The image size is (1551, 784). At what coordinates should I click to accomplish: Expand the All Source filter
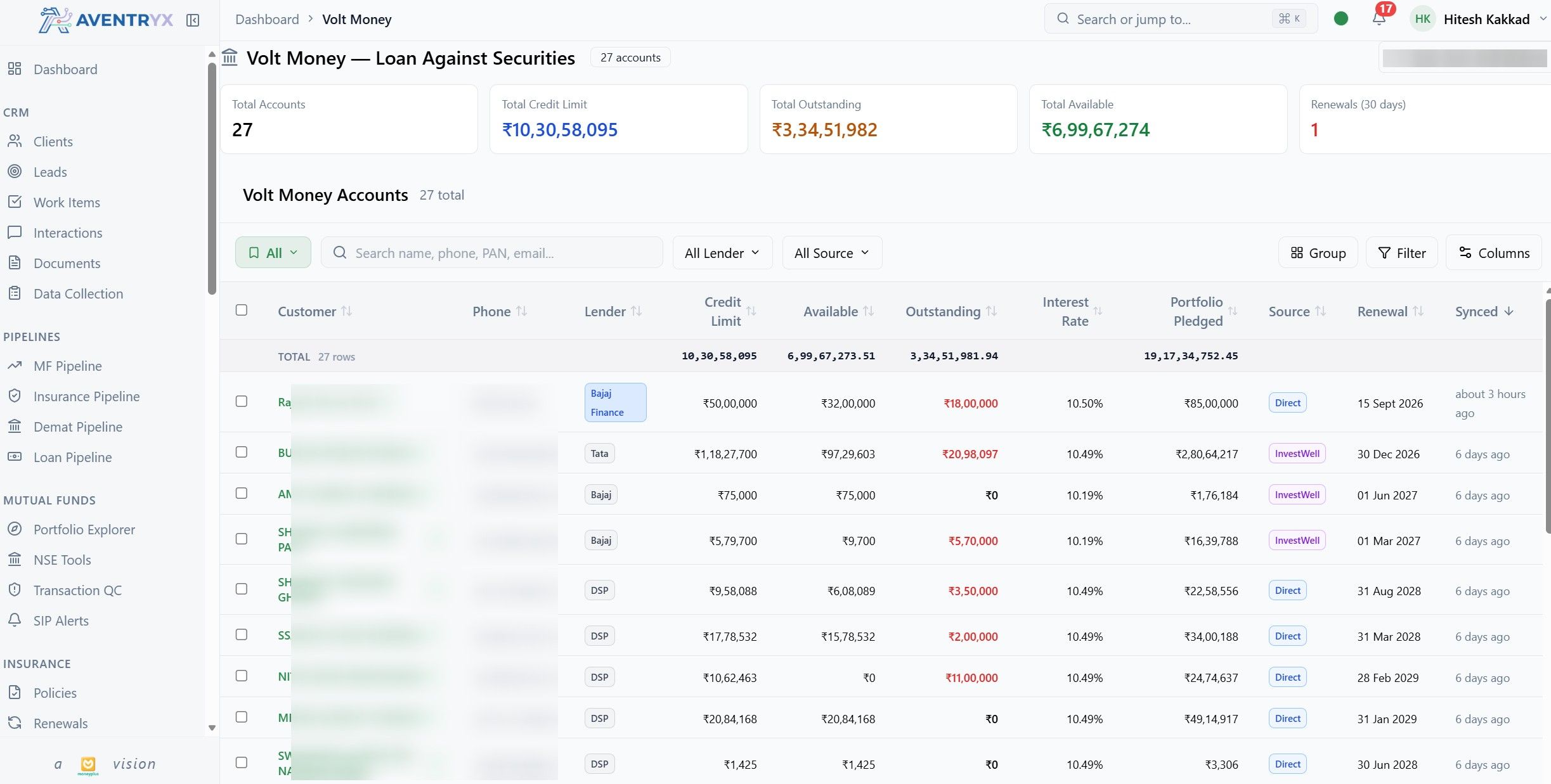(832, 252)
